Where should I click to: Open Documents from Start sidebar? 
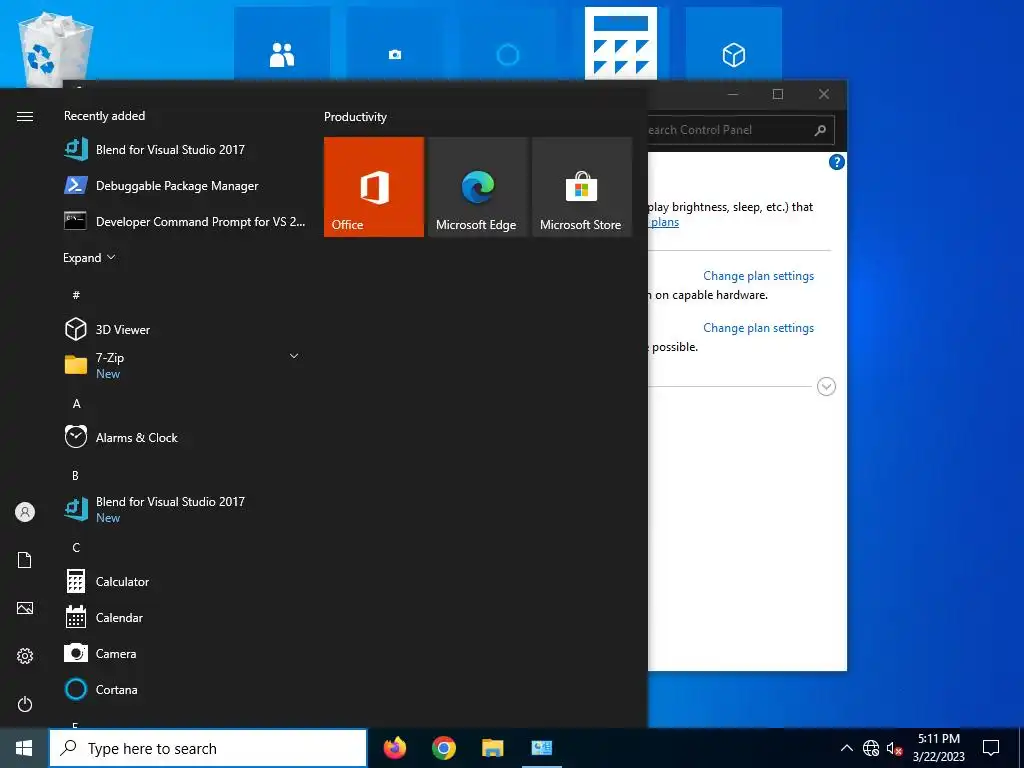[25, 560]
